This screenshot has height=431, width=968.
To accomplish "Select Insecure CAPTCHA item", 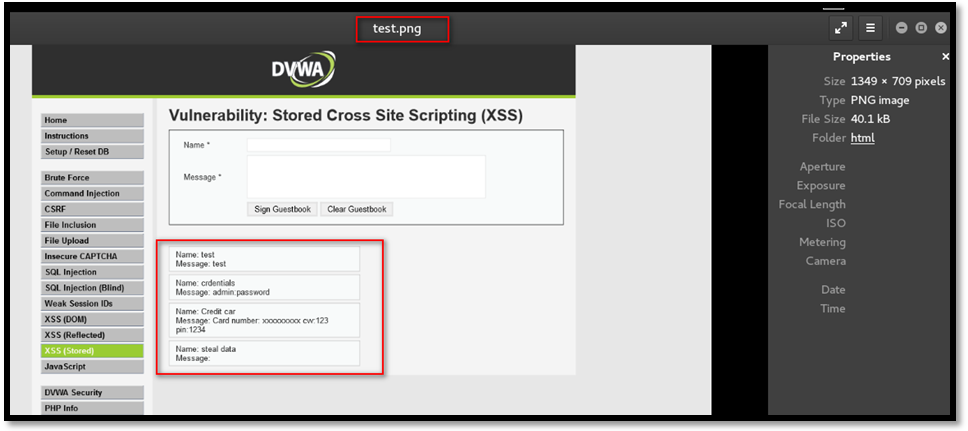I will (x=93, y=256).
